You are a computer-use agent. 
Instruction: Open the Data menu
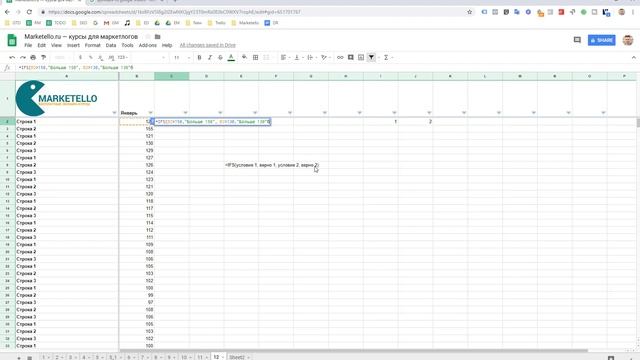point(111,45)
